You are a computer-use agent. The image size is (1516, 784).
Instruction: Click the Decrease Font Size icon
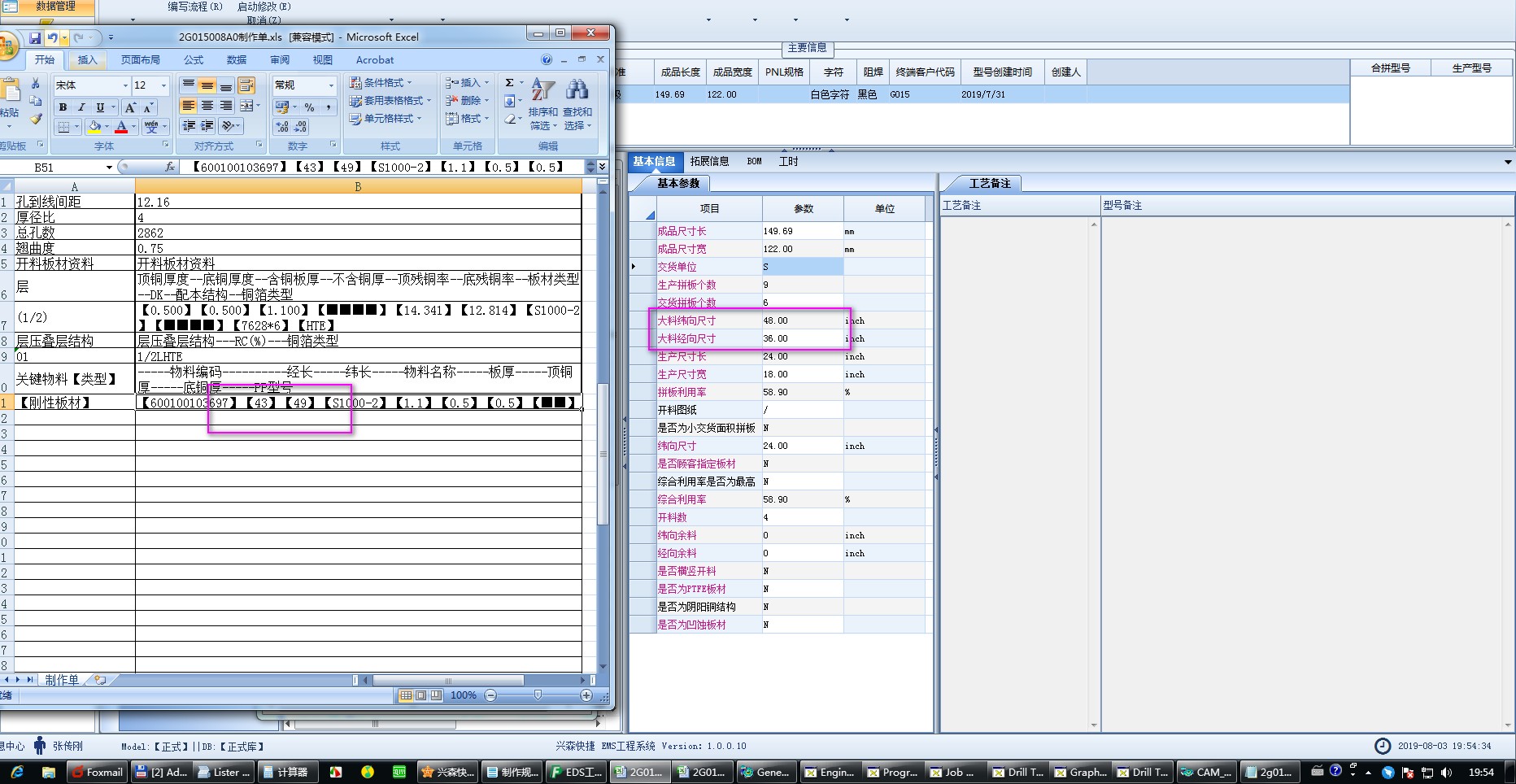[148, 107]
